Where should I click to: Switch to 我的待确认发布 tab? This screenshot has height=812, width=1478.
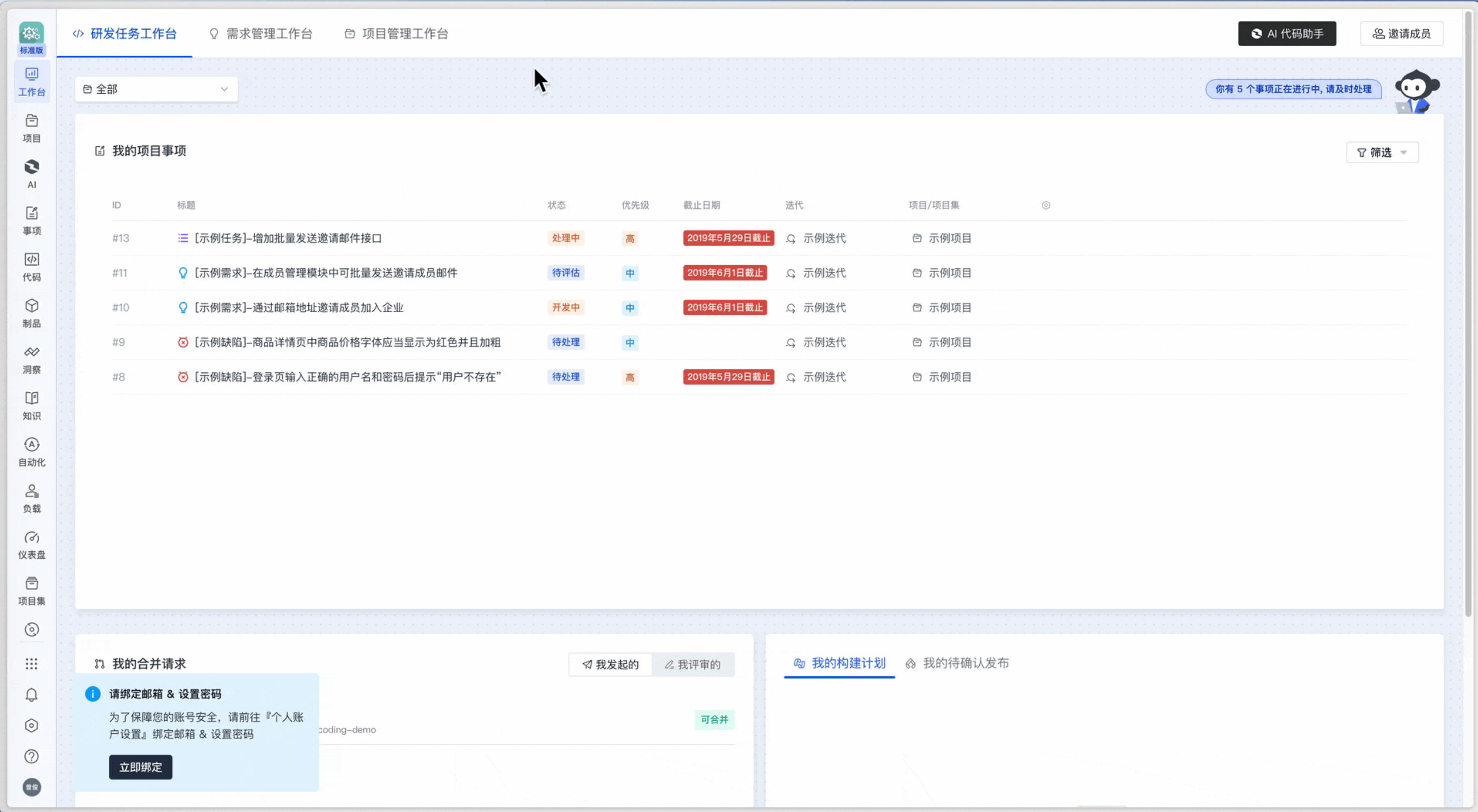[x=957, y=664]
